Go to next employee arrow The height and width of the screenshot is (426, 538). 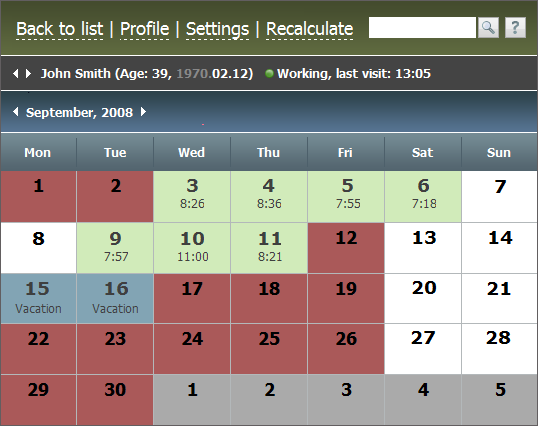(28, 73)
